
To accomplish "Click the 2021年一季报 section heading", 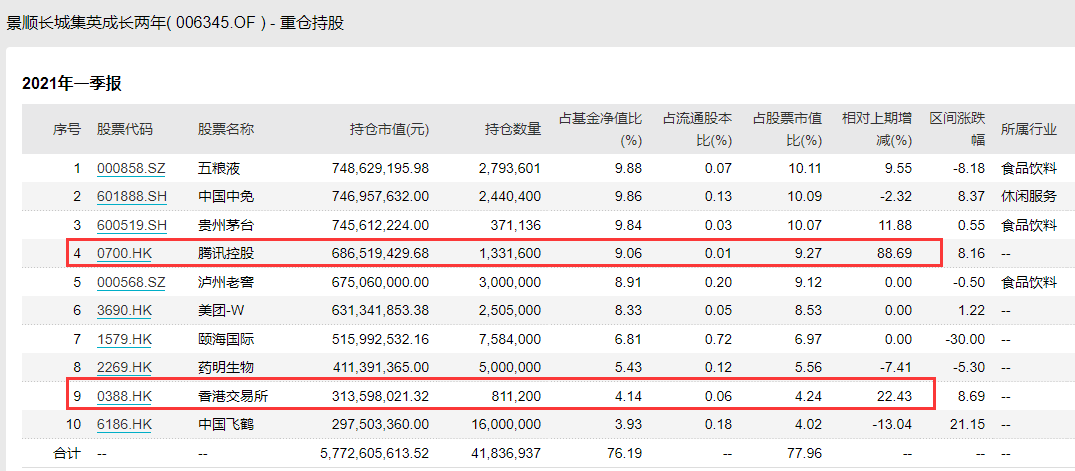I will coord(72,84).
